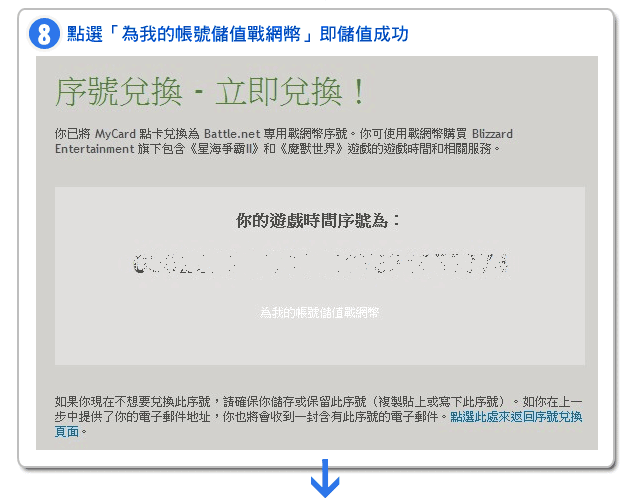635x498 pixels.
Task: Select the blurred game time serial code
Action: 320,264
